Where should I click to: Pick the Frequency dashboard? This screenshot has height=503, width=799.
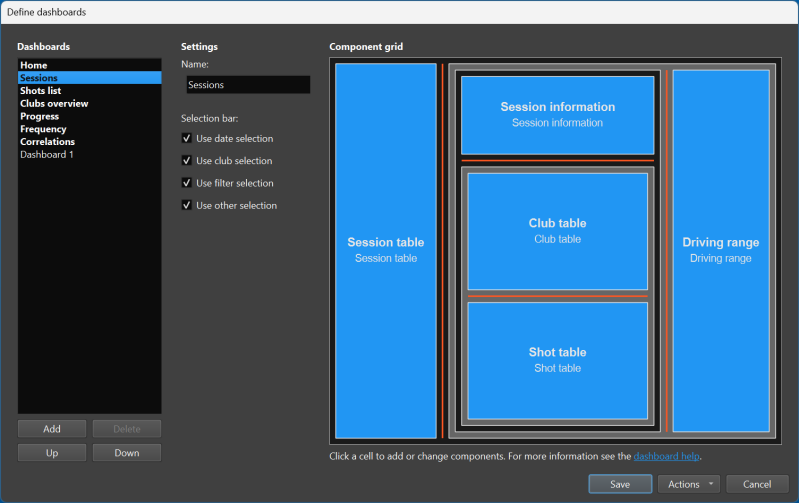[x=43, y=129]
